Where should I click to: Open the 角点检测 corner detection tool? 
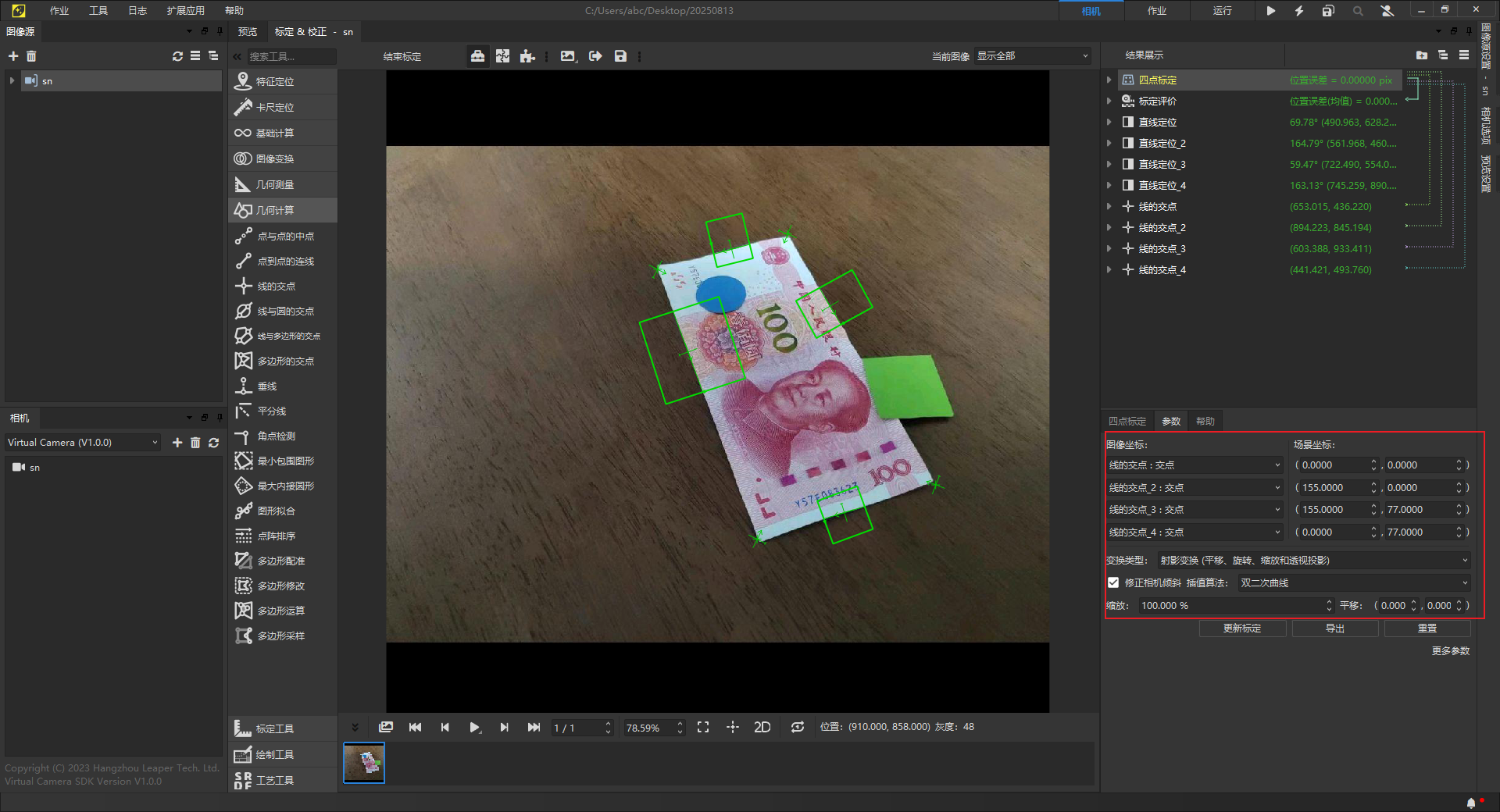click(277, 436)
